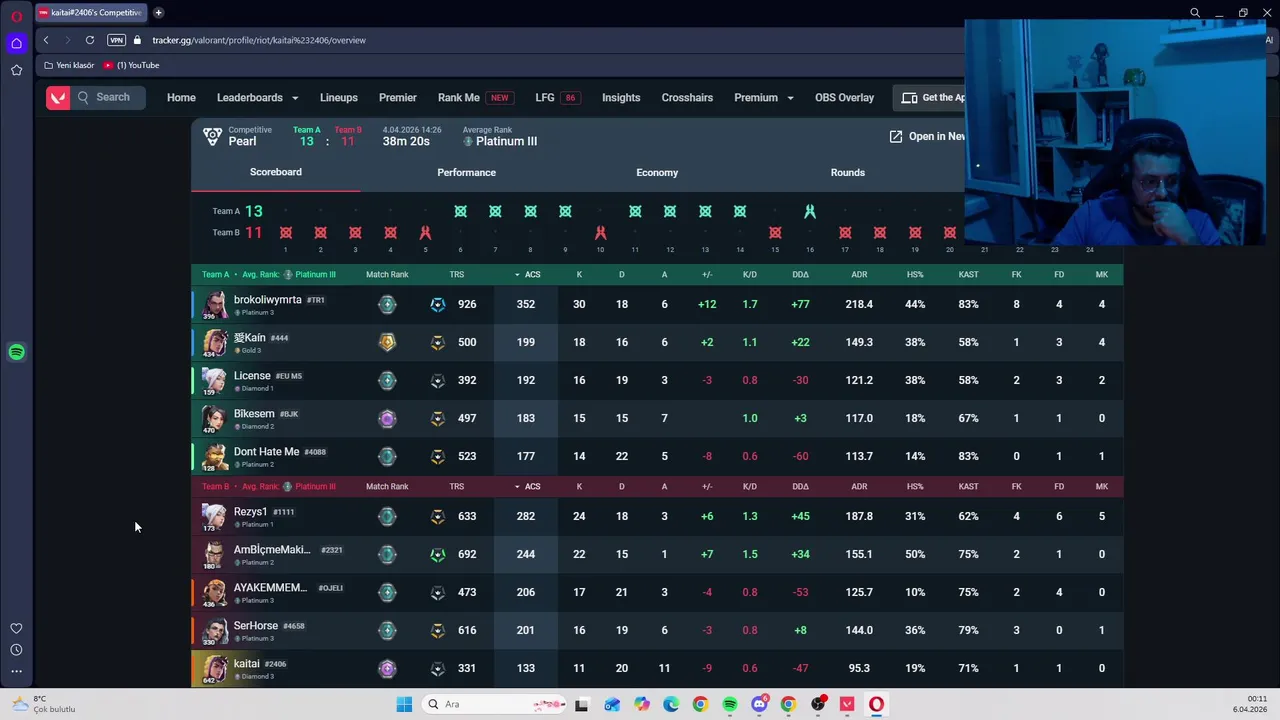The image size is (1280, 720).
Task: Open the sidebar bookmarks star icon
Action: (x=16, y=70)
